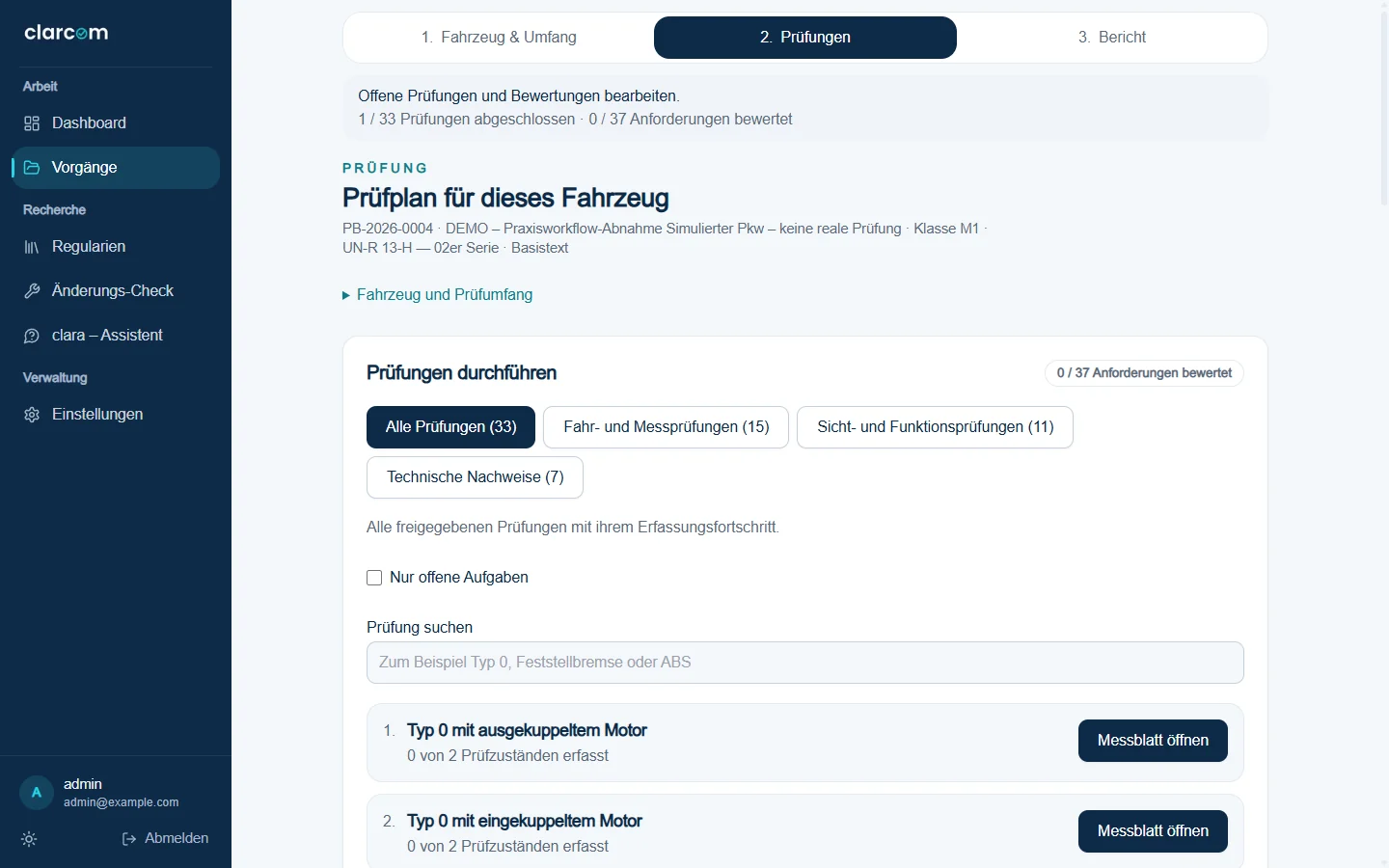Open clara – Assistent chat icon
The height and width of the screenshot is (868, 1389).
(32, 336)
